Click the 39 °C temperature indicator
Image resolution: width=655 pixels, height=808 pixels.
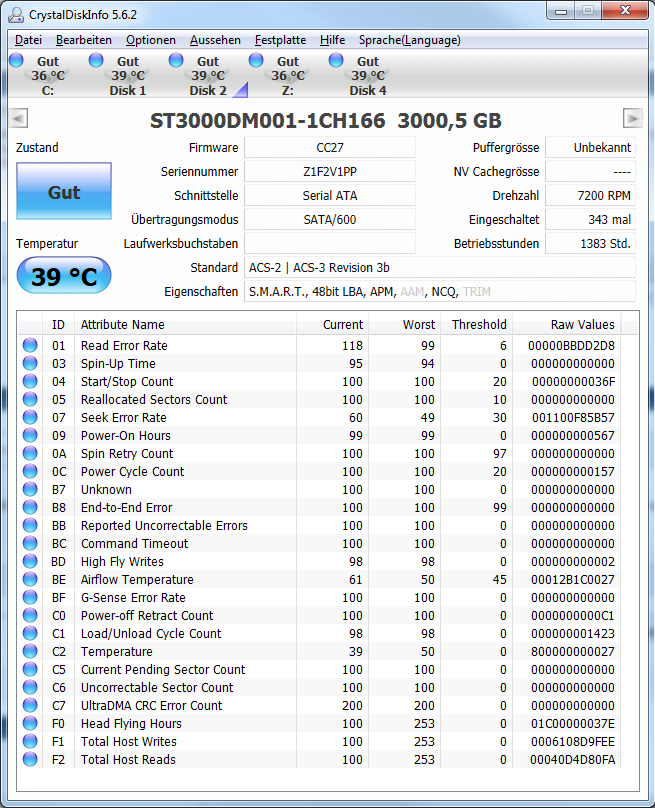pyautogui.click(x=64, y=276)
